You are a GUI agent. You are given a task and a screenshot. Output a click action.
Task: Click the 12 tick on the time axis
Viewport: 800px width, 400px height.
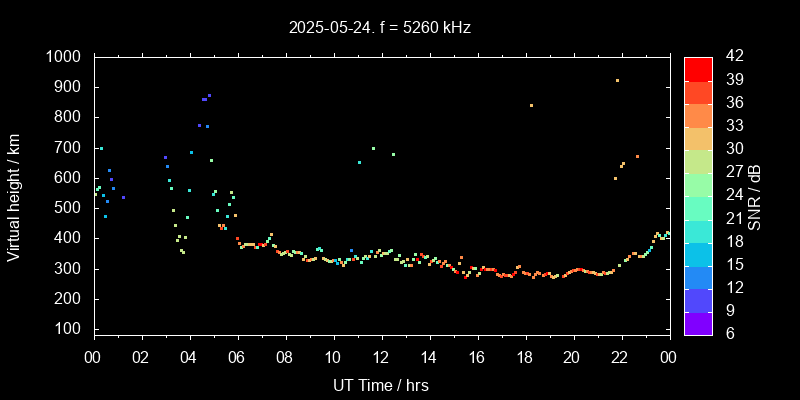[x=380, y=357]
